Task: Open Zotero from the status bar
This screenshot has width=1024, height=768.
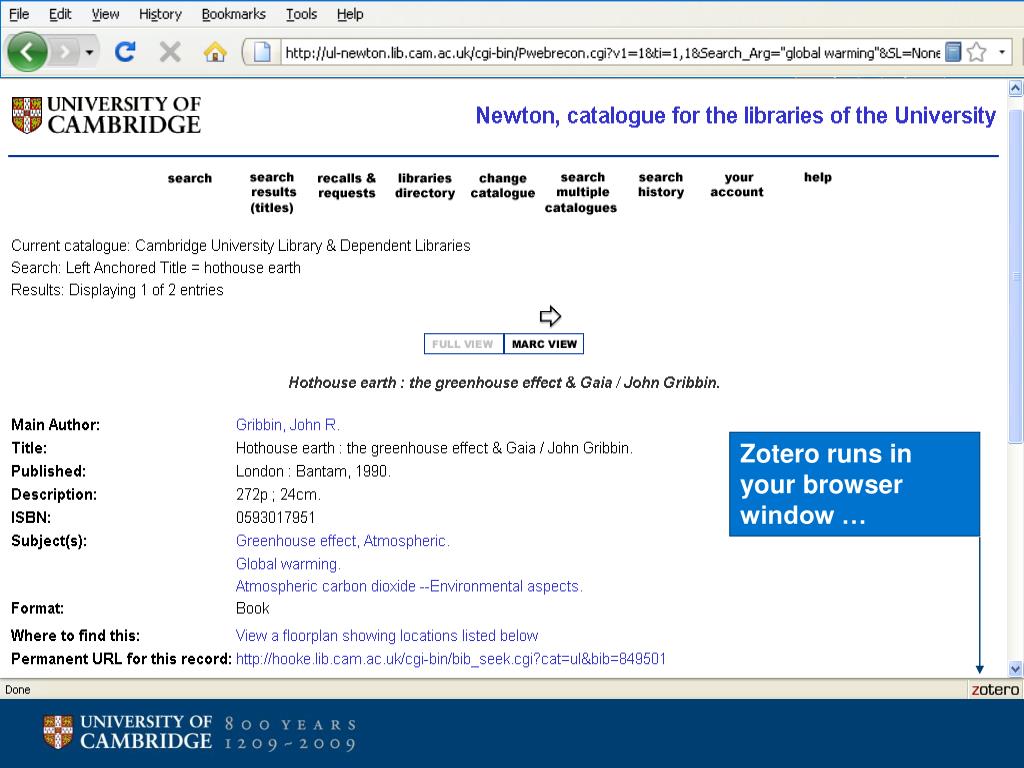Action: pyautogui.click(x=995, y=690)
